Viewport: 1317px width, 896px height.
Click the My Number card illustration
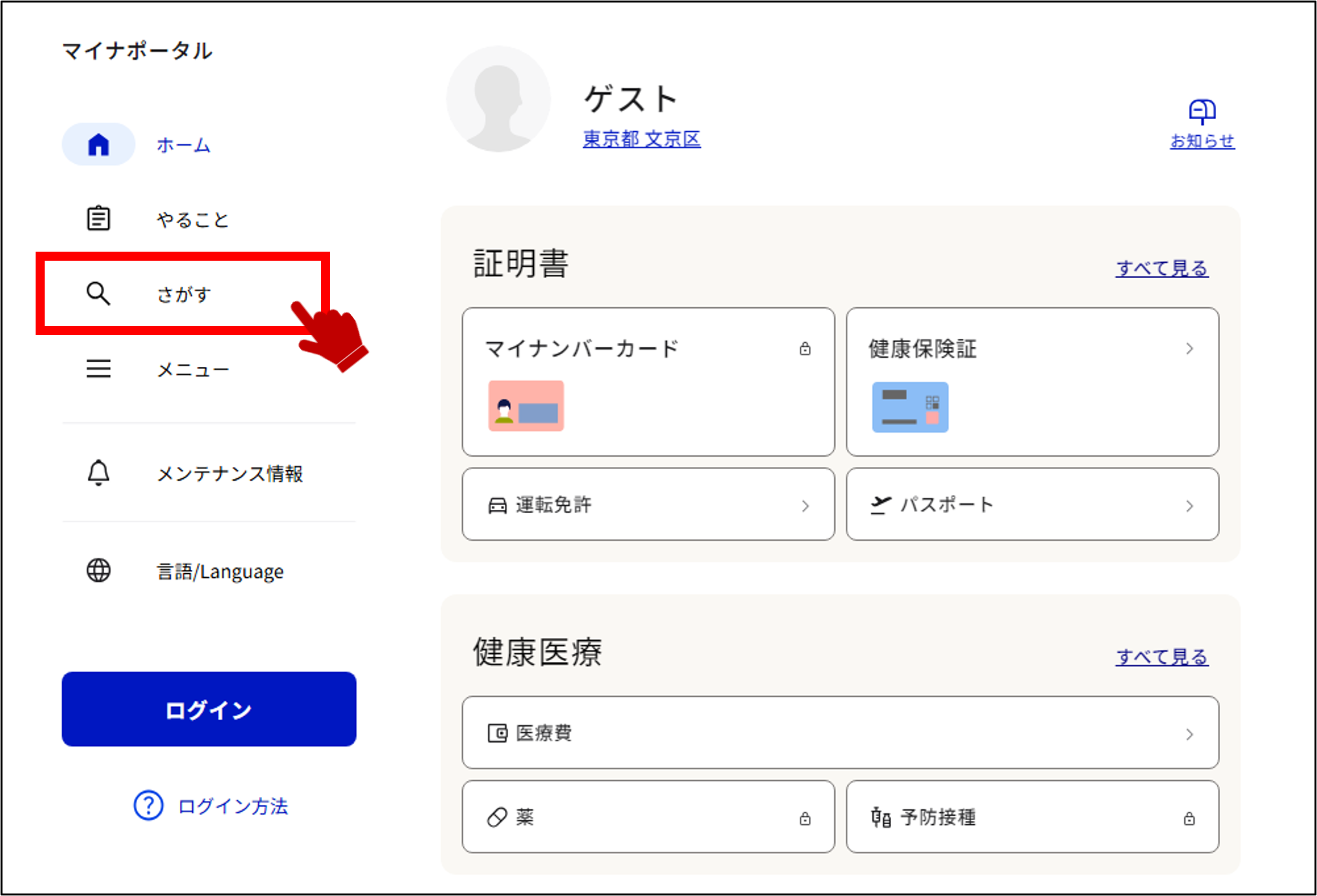click(526, 406)
